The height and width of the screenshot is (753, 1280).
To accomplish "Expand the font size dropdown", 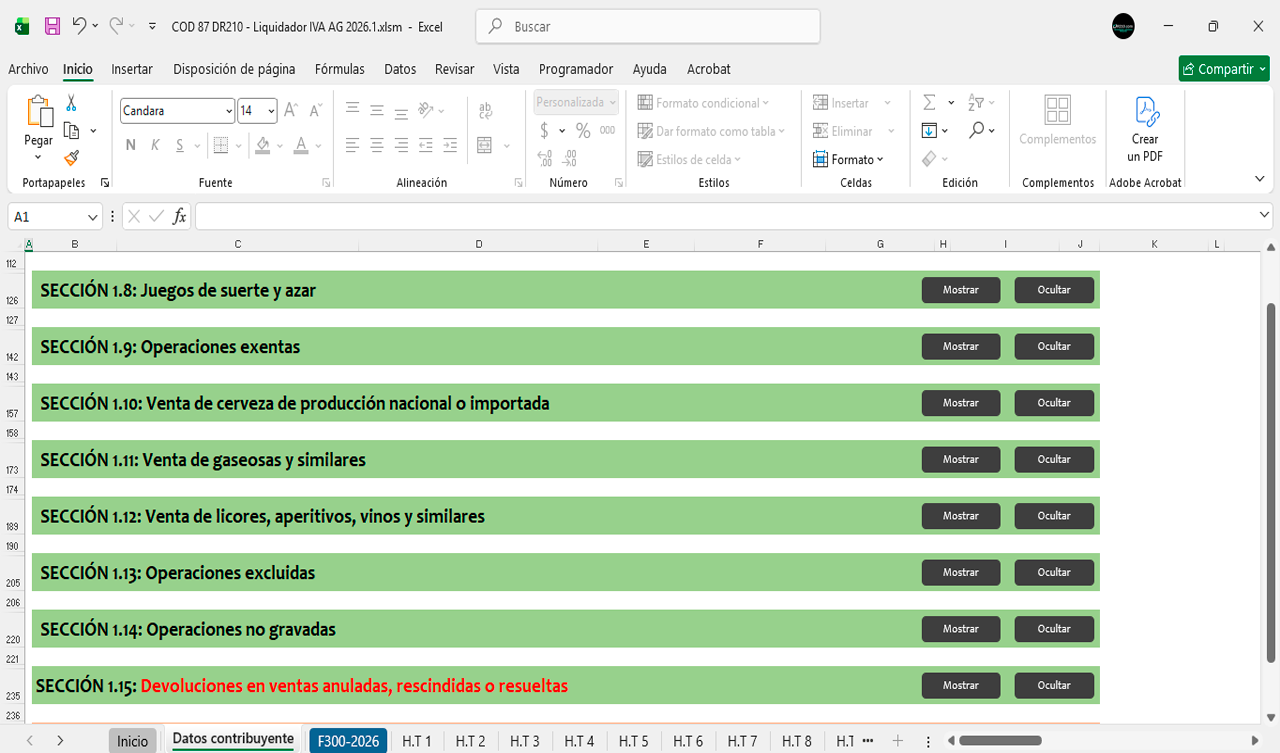I will tap(271, 111).
